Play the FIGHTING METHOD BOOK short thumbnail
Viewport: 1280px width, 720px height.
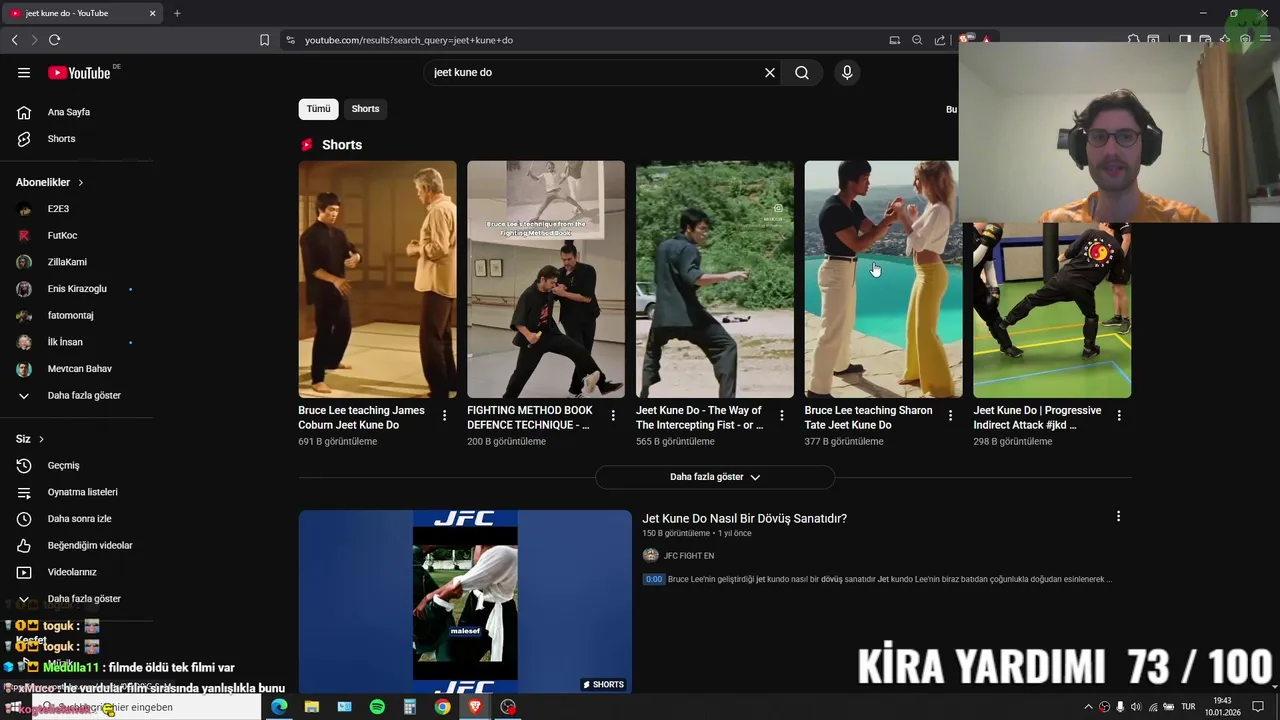(x=546, y=279)
